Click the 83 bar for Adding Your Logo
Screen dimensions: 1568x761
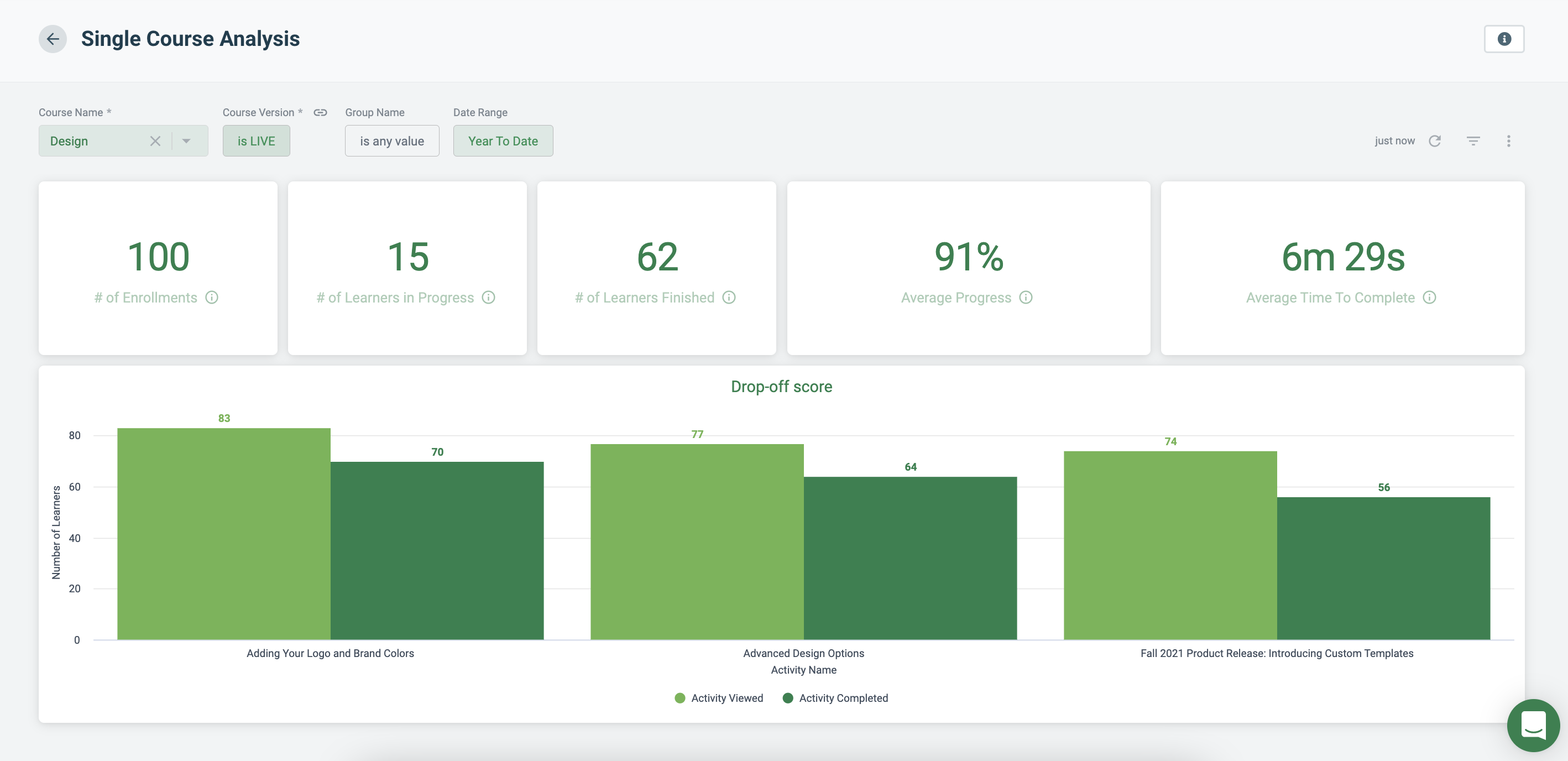coord(223,533)
